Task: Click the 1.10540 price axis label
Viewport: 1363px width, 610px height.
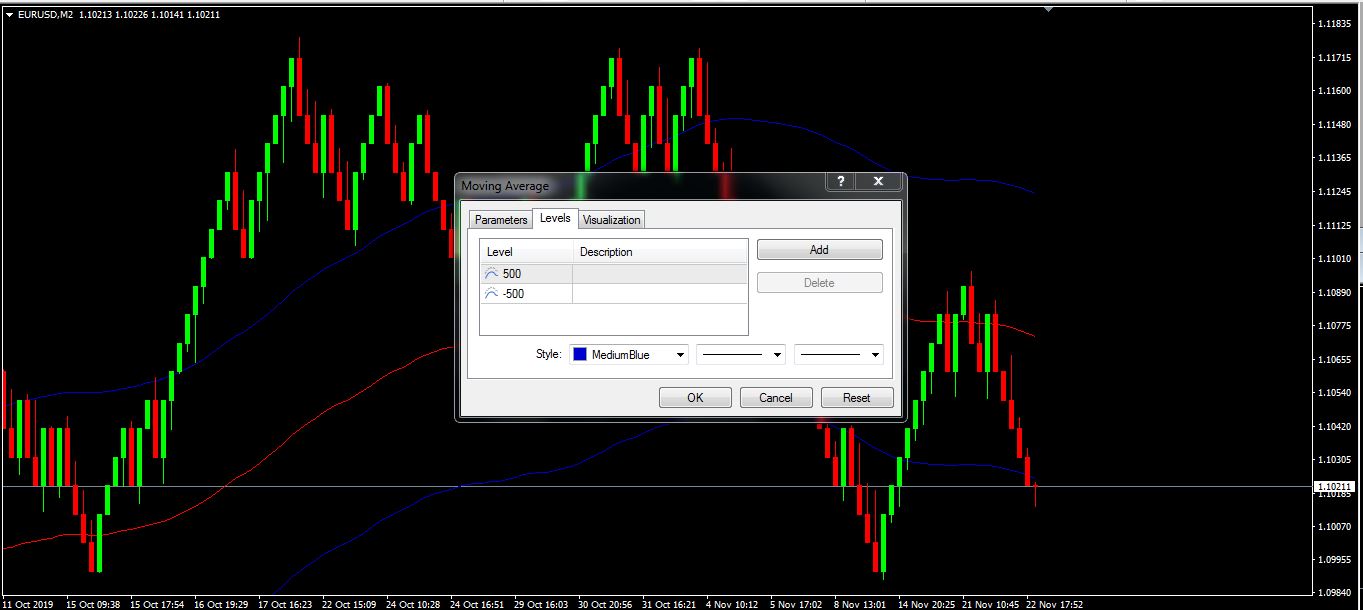Action: point(1334,393)
